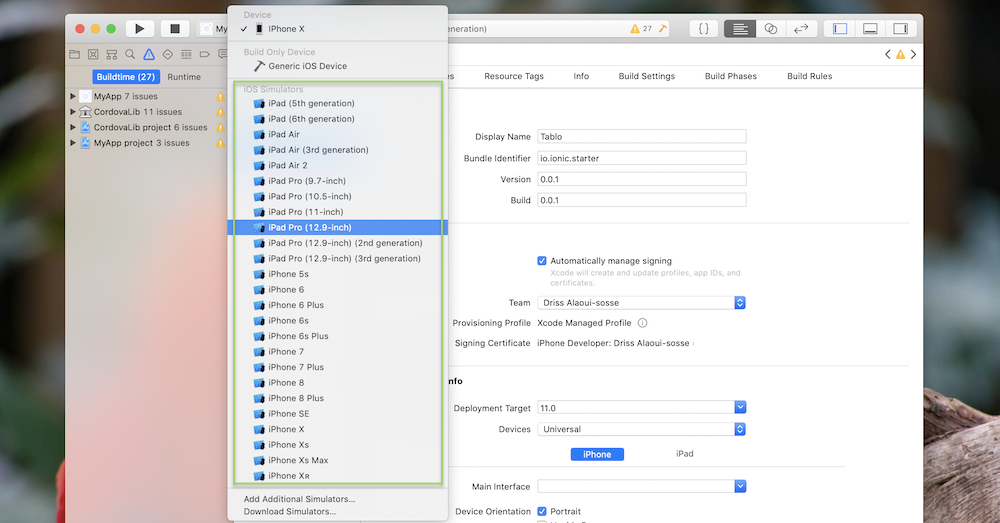Viewport: 1000px width, 523px height.
Task: Open the Resource Tags tab
Action: pyautogui.click(x=513, y=76)
